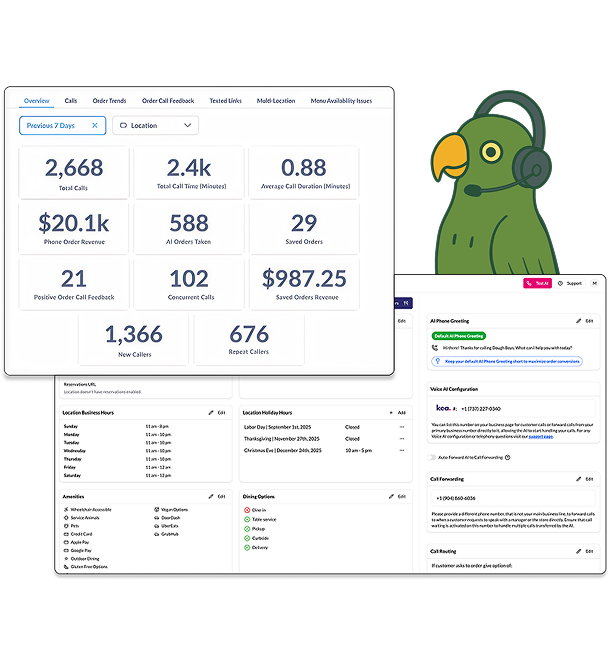Follow the support page link
This screenshot has height=645, width=610.
click(541, 436)
